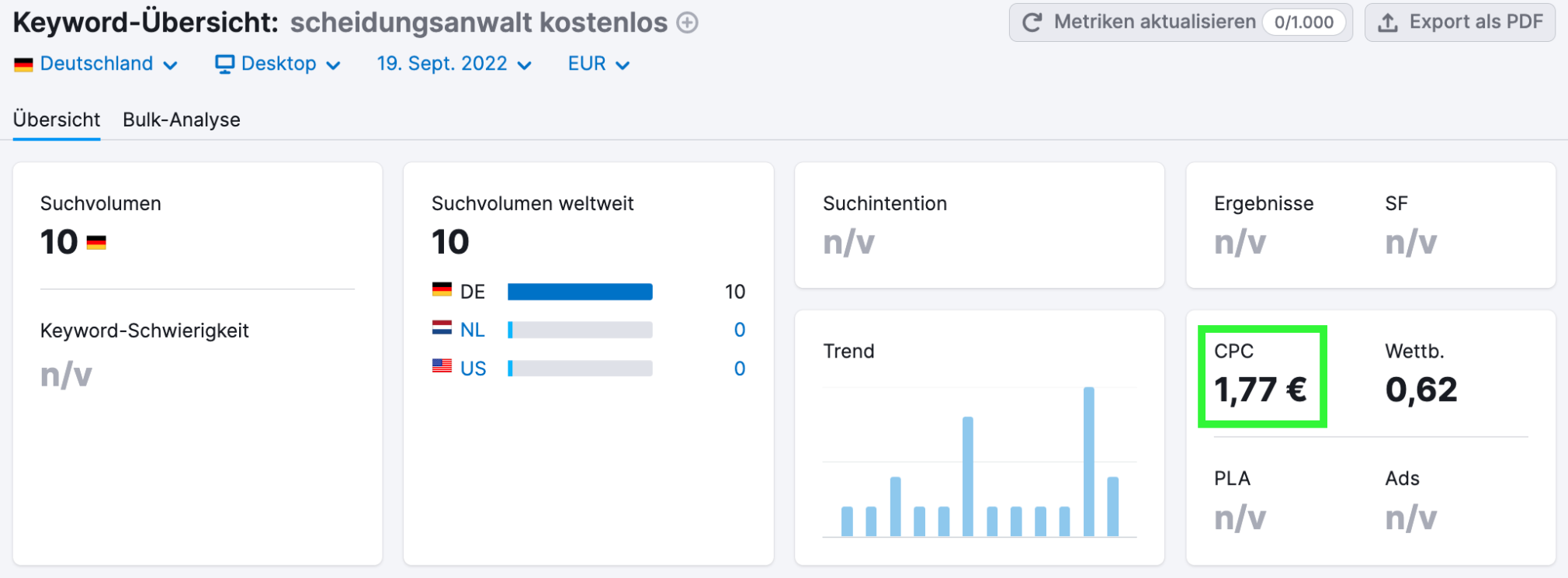Switch to the Übersicht tab
The height and width of the screenshot is (578, 1568).
tap(57, 119)
